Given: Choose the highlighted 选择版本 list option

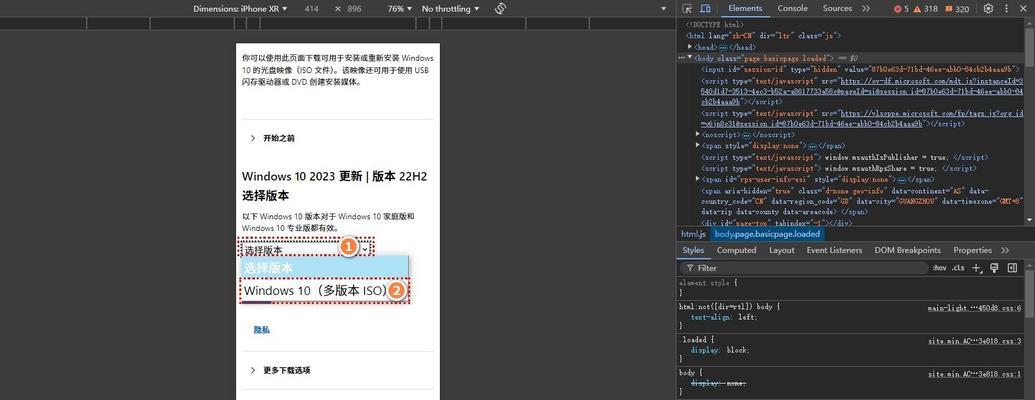Looking at the screenshot, I should 324,267.
